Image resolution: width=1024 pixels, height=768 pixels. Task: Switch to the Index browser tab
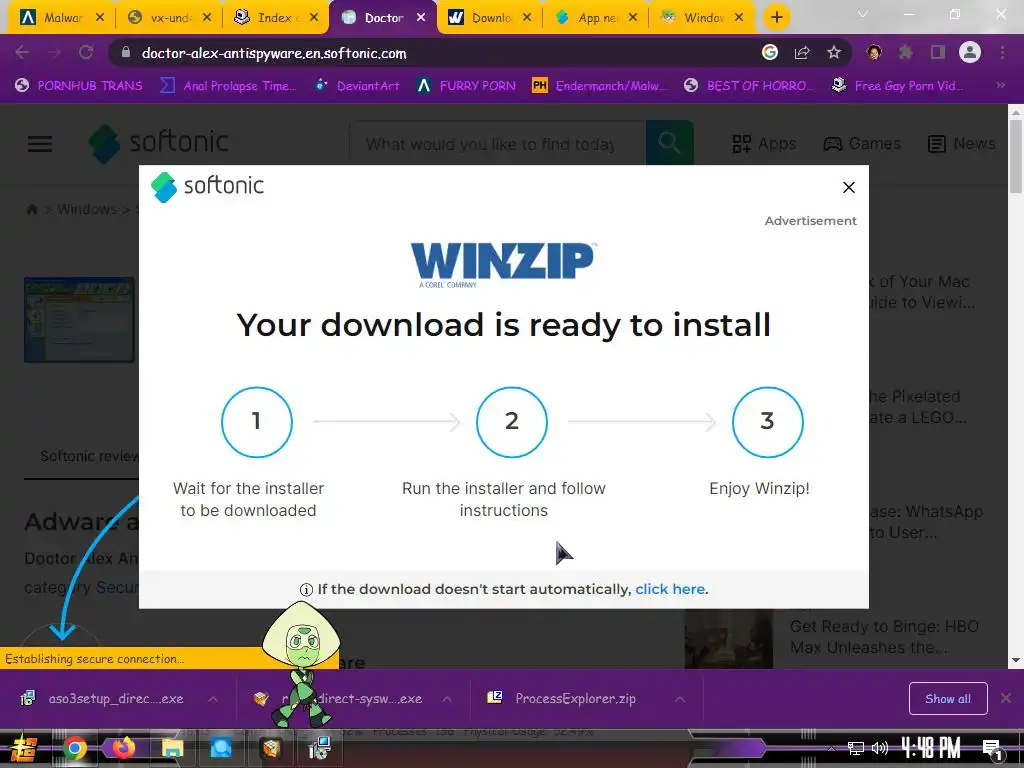pos(276,18)
